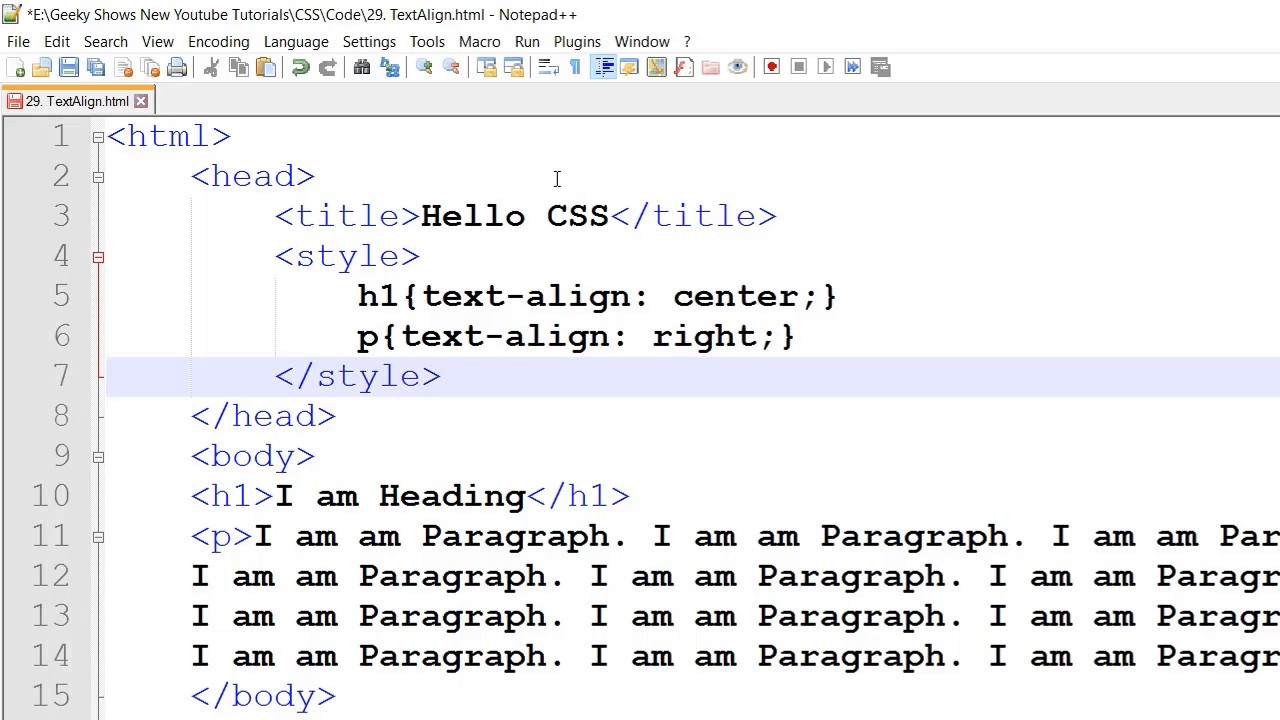
Task: Toggle synchronized horizontal scrolling icon
Action: [513, 67]
